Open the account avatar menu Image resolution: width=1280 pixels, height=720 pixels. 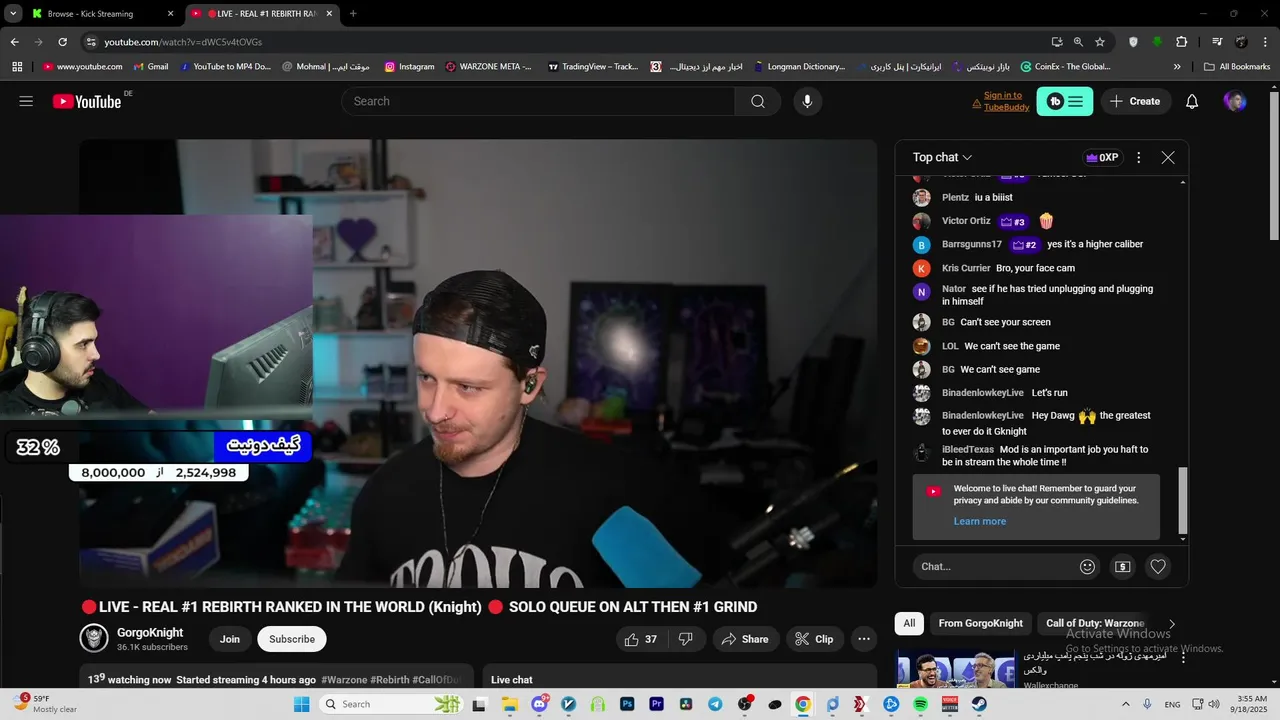[x=1235, y=101]
